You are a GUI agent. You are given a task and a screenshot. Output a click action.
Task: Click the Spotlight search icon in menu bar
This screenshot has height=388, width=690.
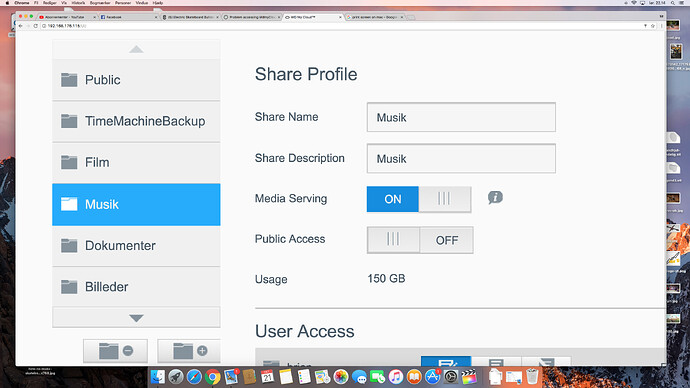[x=673, y=3]
